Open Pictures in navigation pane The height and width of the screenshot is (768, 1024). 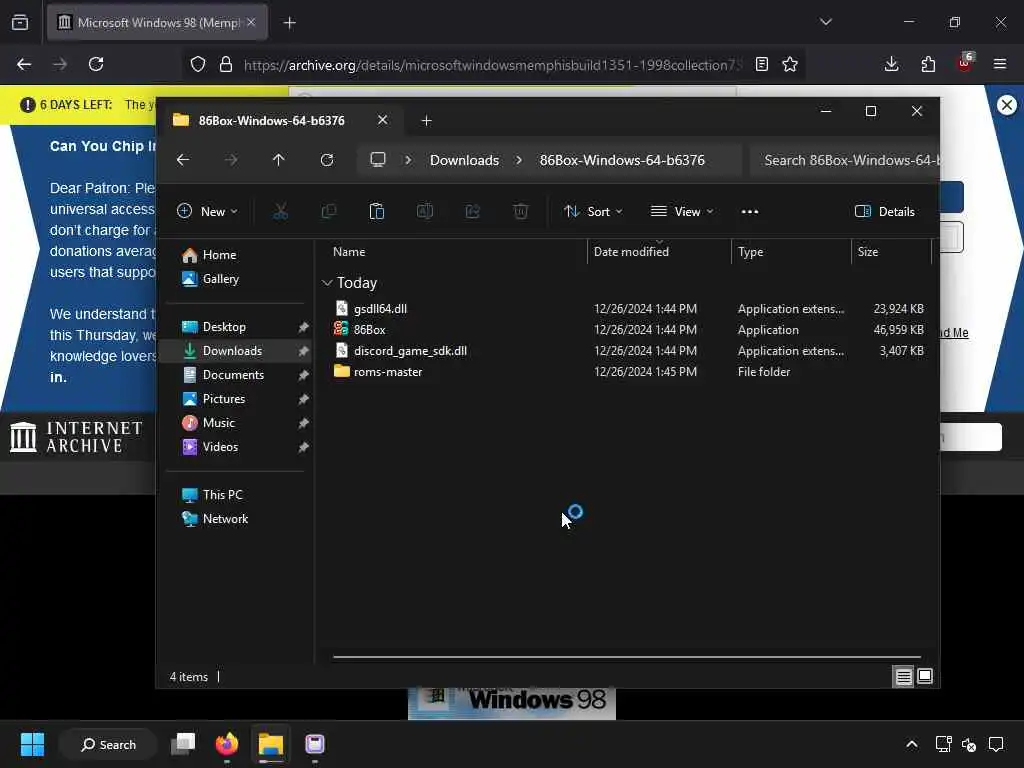tap(223, 399)
